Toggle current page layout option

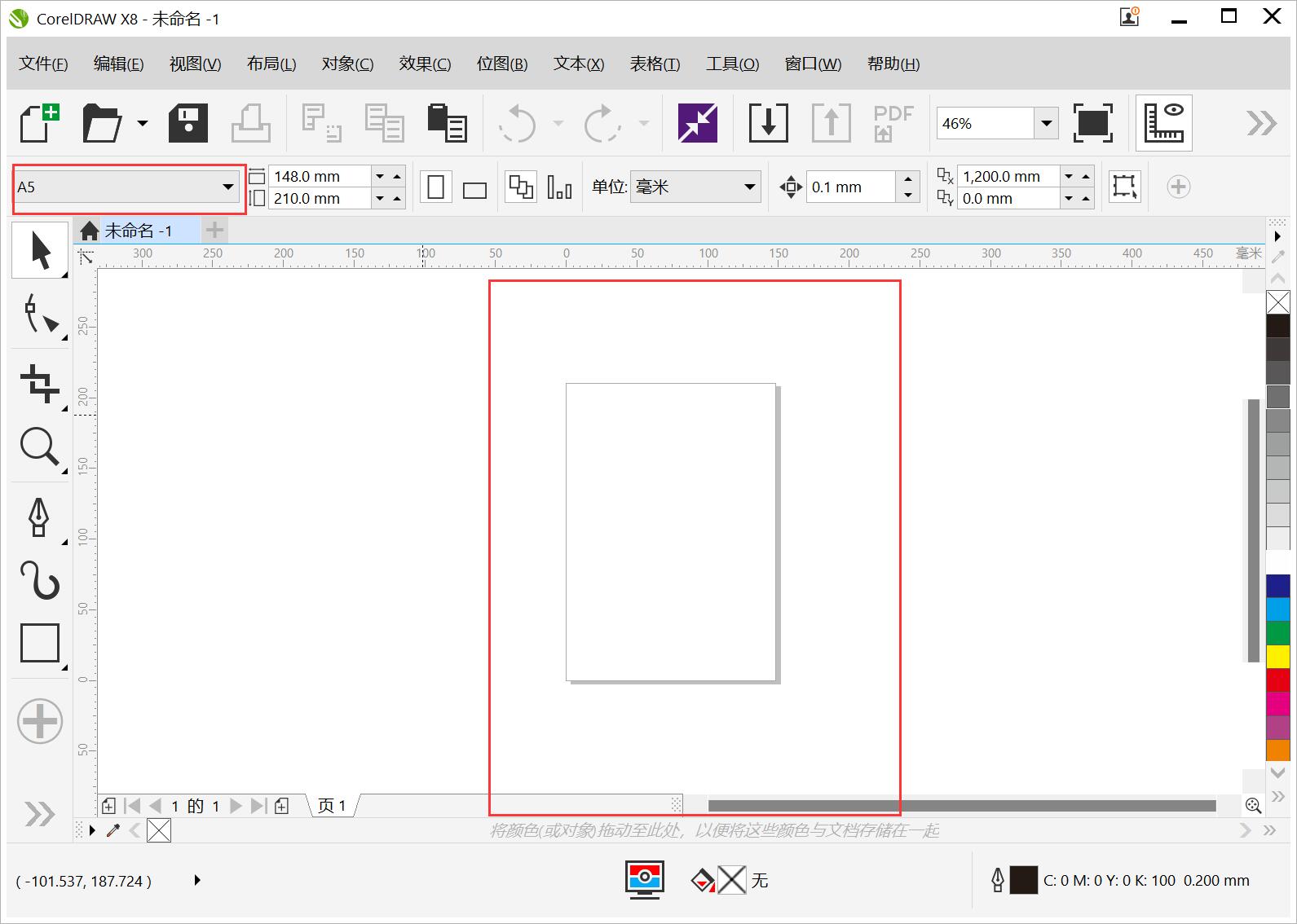[559, 187]
